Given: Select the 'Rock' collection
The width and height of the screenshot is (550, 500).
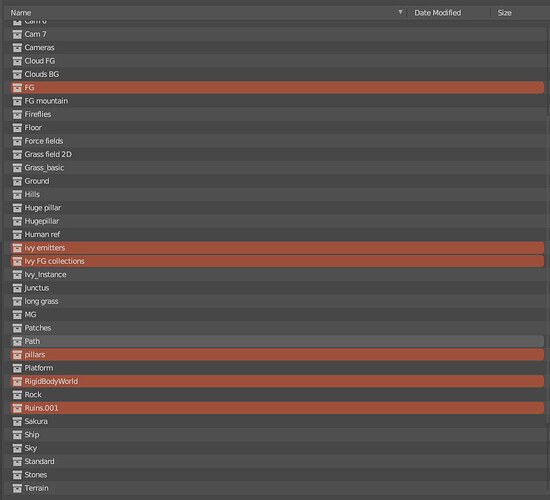Looking at the screenshot, I should (277, 395).
